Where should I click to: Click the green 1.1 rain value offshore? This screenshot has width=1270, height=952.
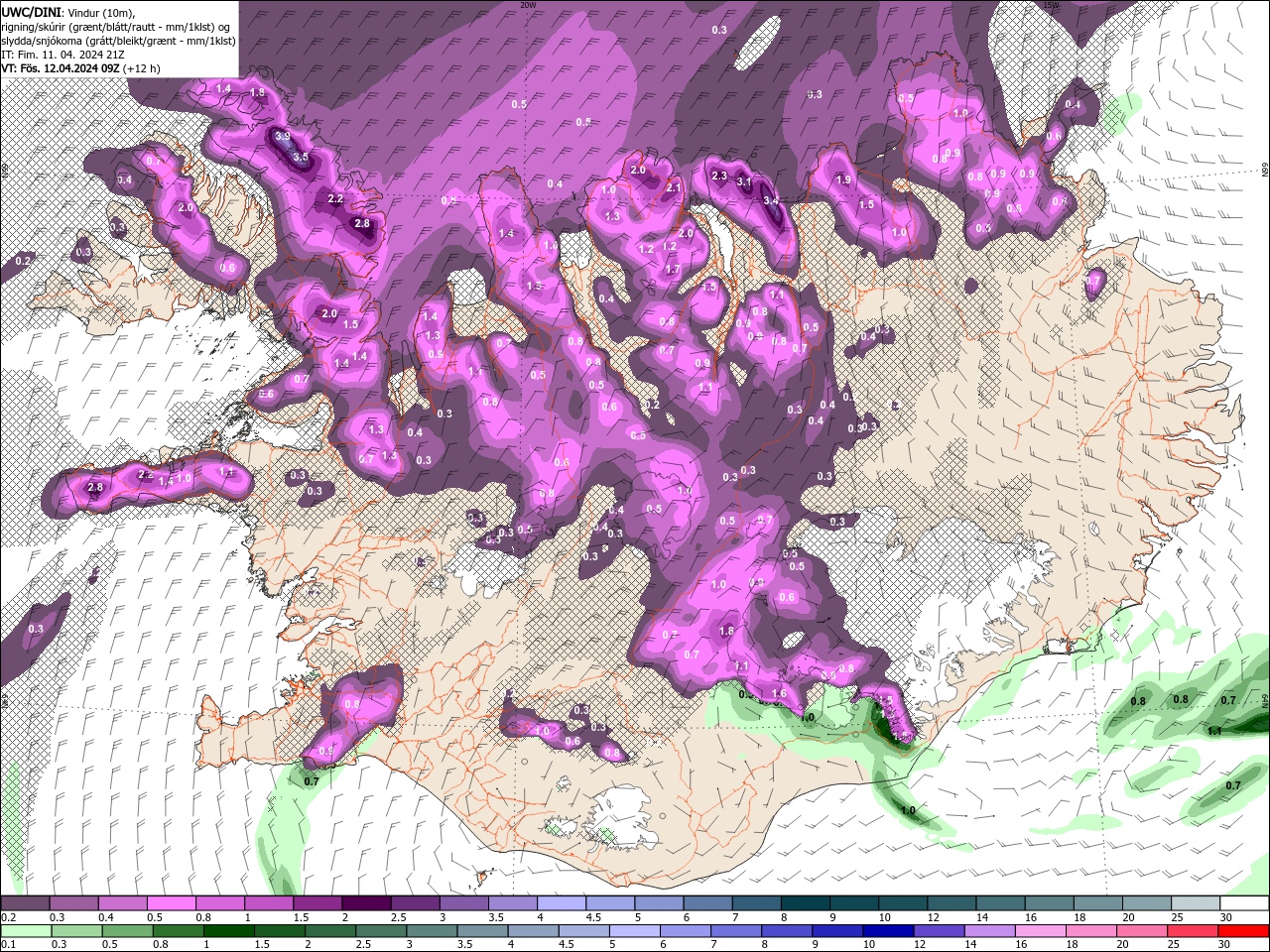point(1214,731)
